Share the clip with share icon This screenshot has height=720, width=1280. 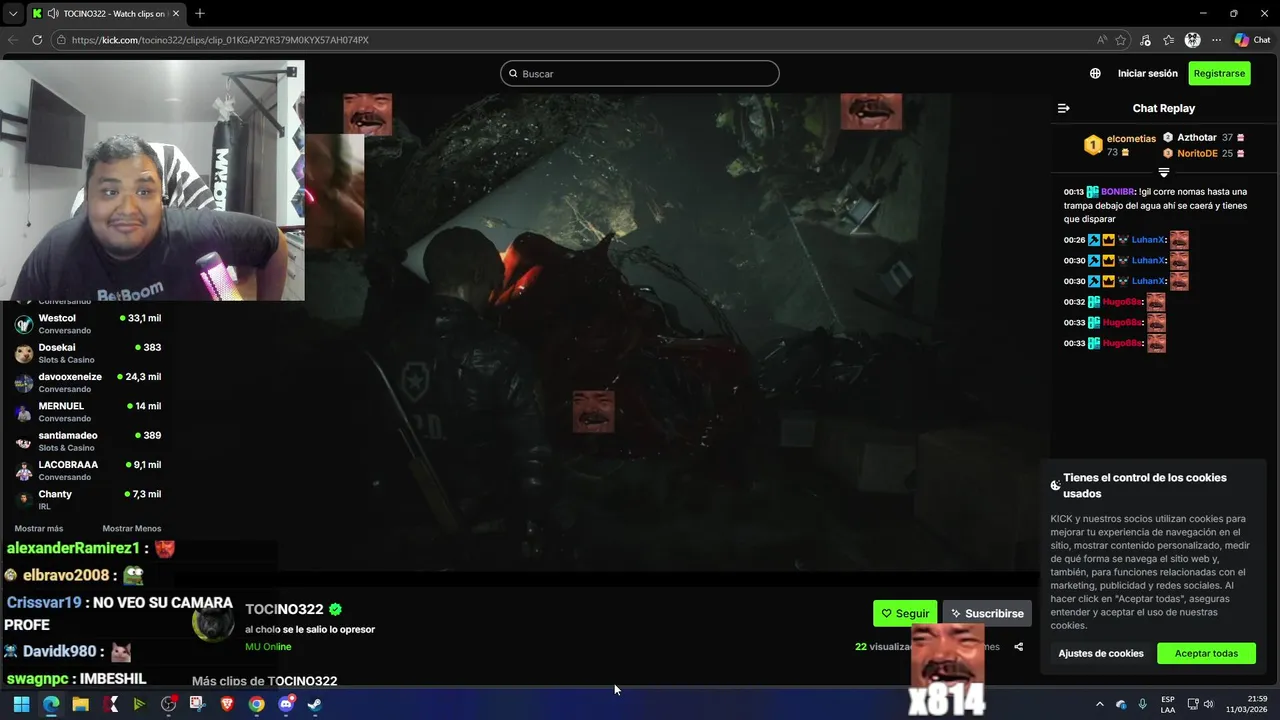pos(1018,647)
